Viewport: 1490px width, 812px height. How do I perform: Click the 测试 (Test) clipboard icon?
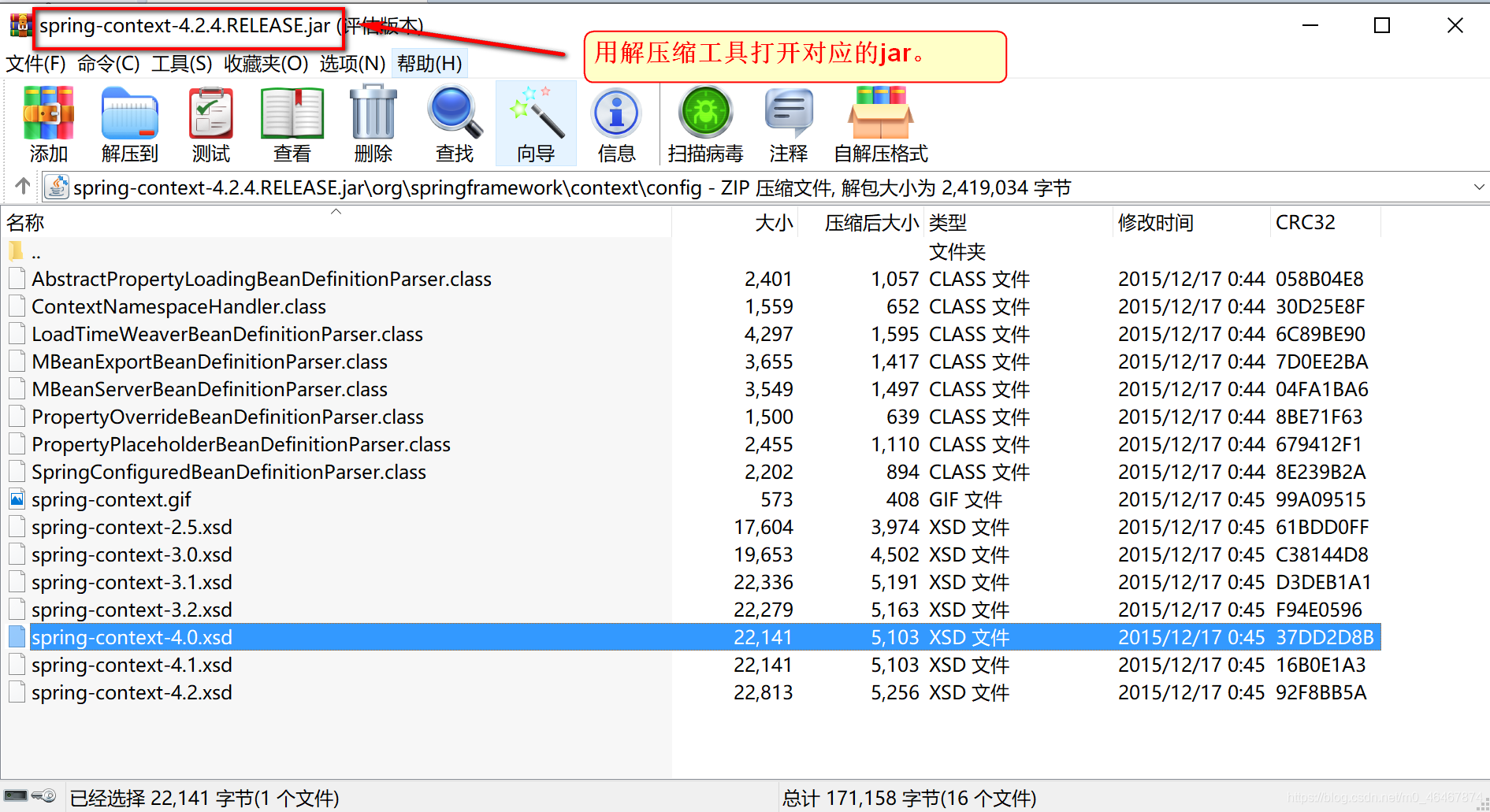tap(211, 114)
